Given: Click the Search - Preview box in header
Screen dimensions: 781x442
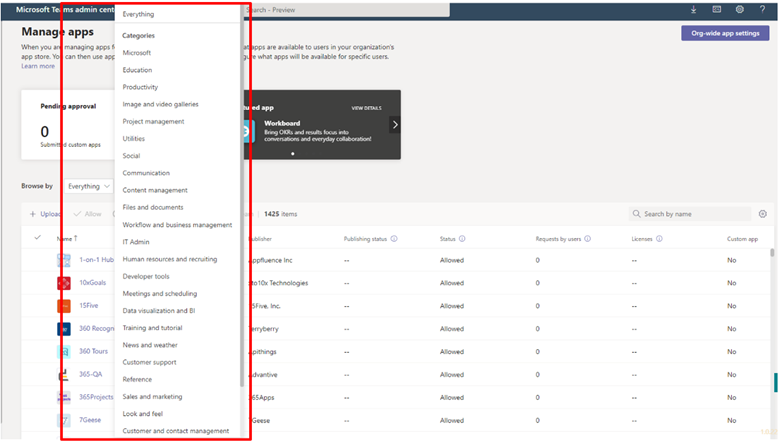Looking at the screenshot, I should [x=347, y=10].
